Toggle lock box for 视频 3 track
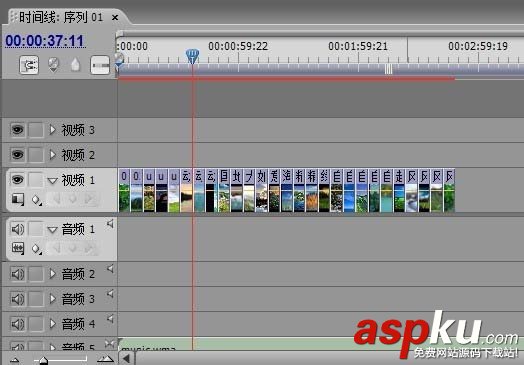The height and width of the screenshot is (365, 524). [x=35, y=130]
